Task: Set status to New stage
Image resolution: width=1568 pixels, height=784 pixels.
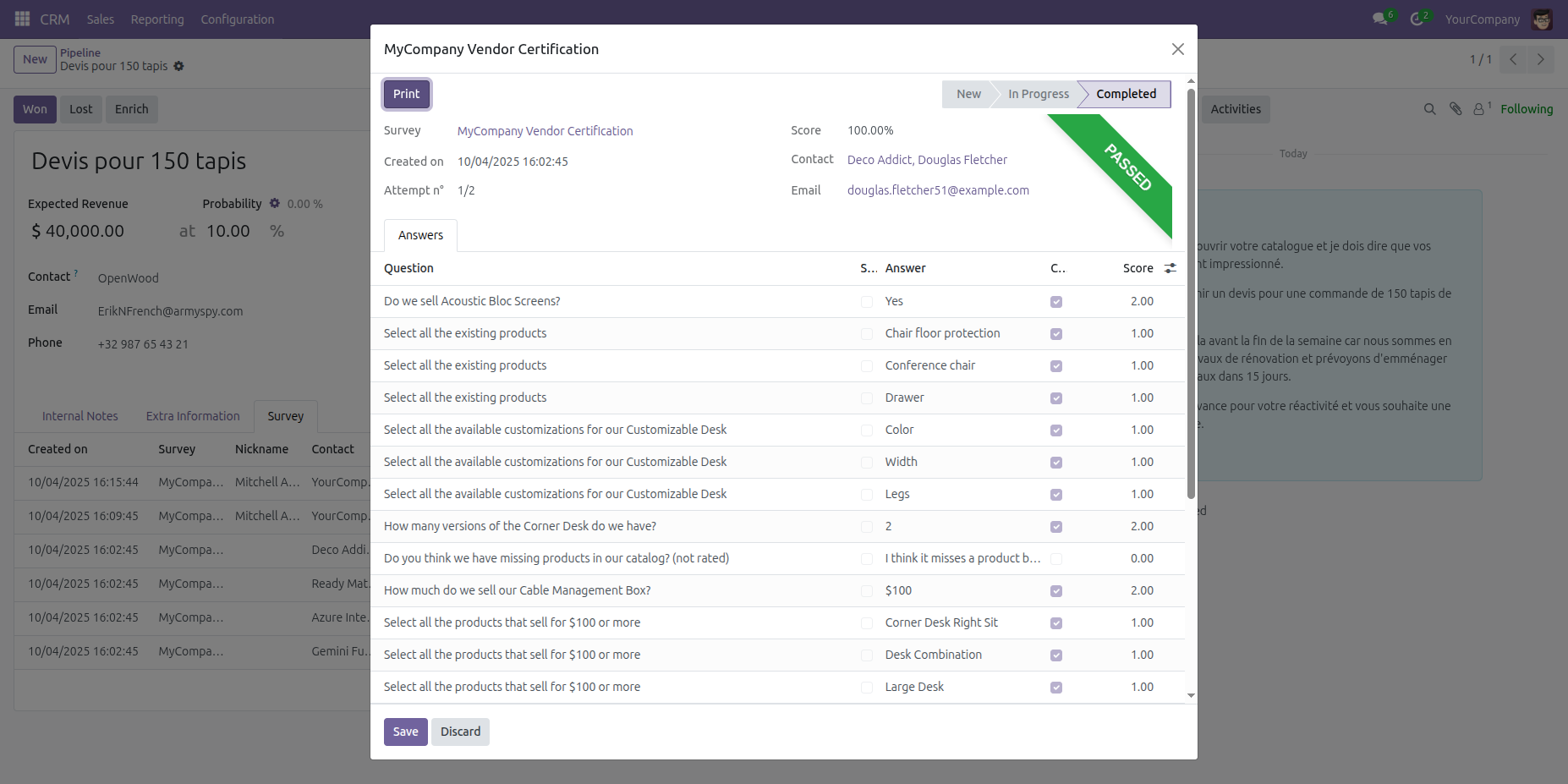Action: 968,94
